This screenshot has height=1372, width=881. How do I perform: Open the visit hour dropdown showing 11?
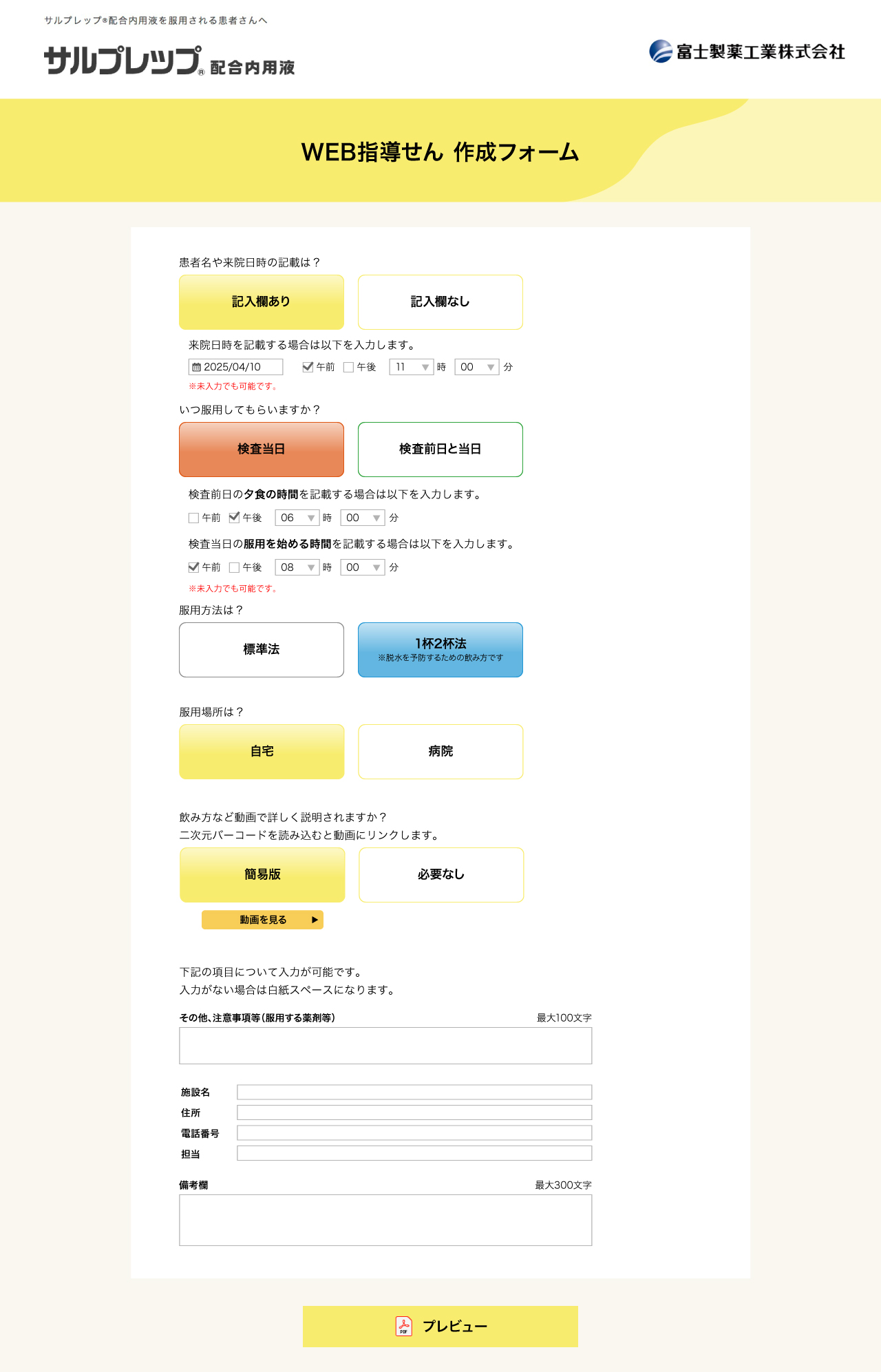click(412, 367)
